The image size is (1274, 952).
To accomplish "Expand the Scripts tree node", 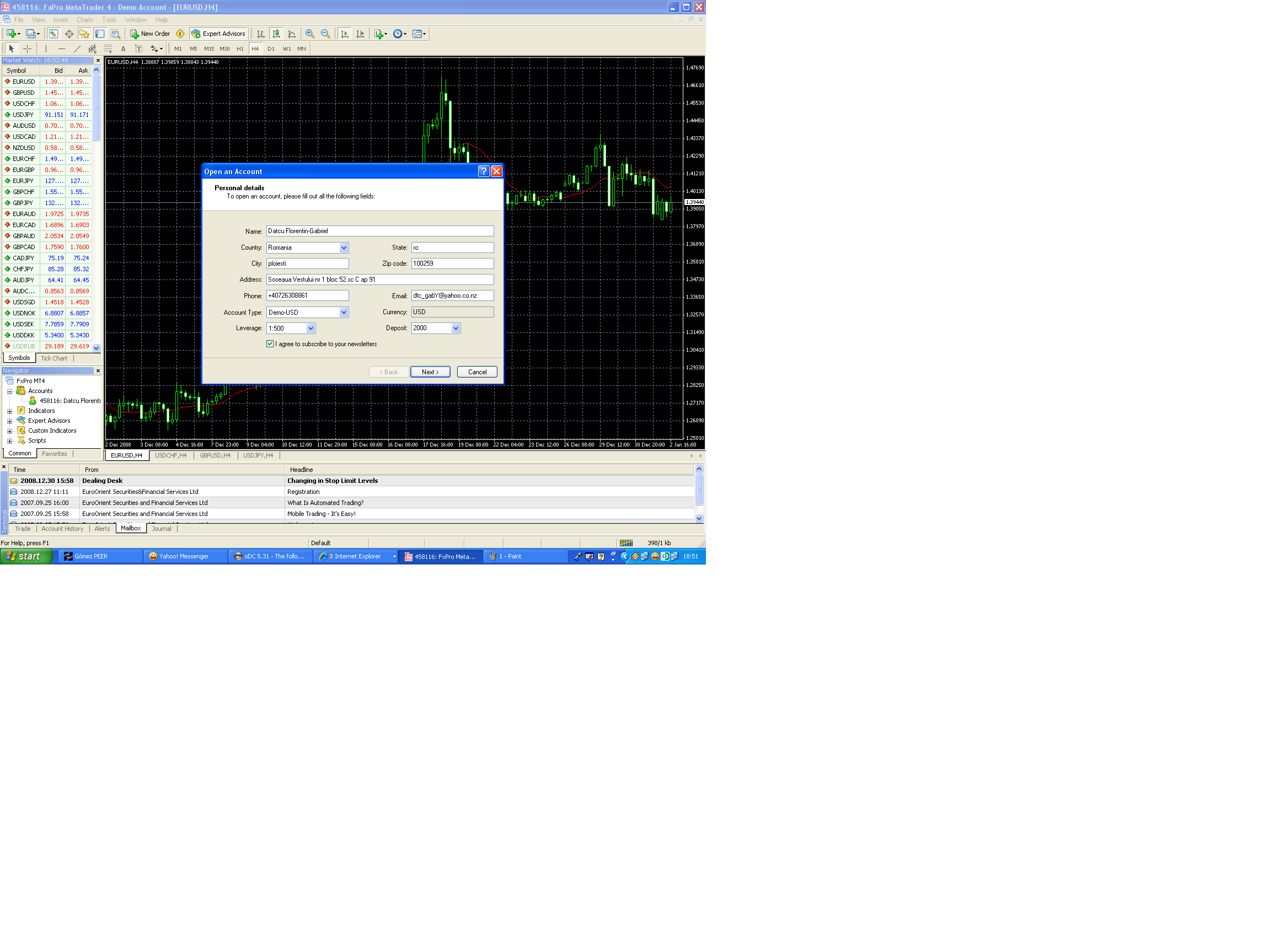I will [x=10, y=442].
